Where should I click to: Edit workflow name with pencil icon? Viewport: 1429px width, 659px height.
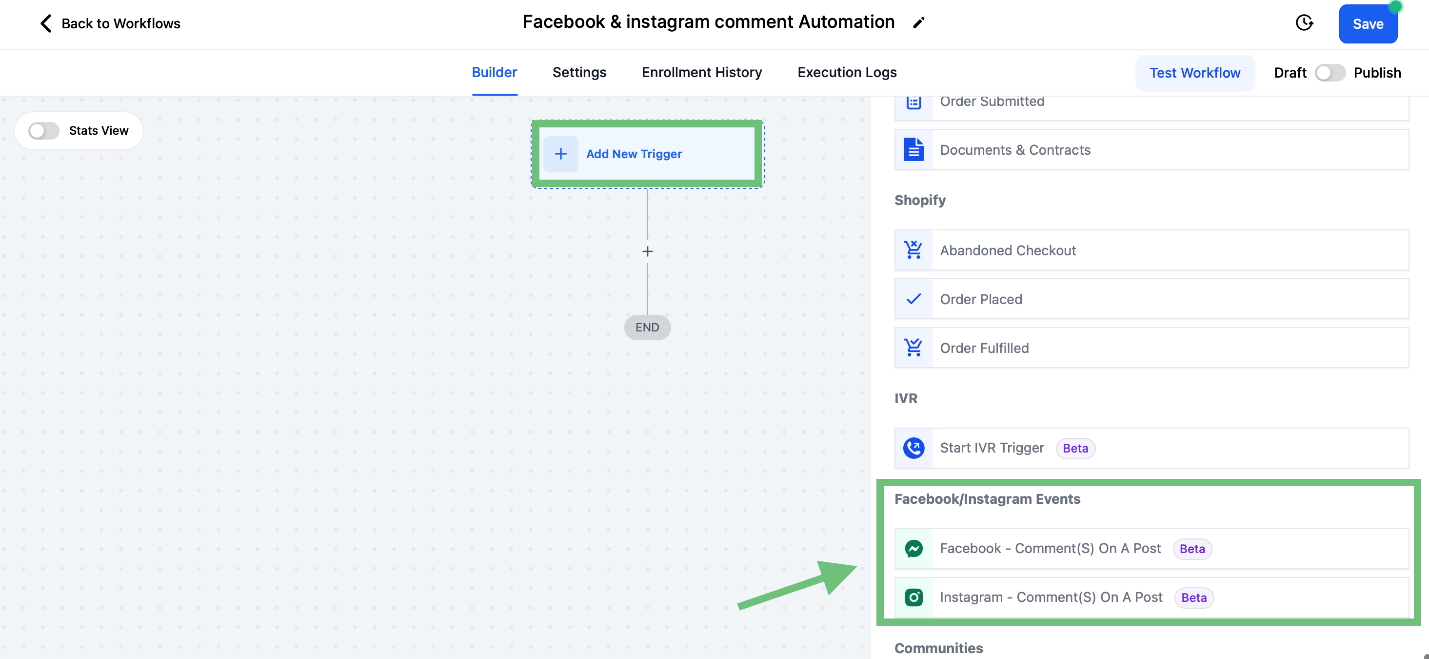pyautogui.click(x=919, y=23)
